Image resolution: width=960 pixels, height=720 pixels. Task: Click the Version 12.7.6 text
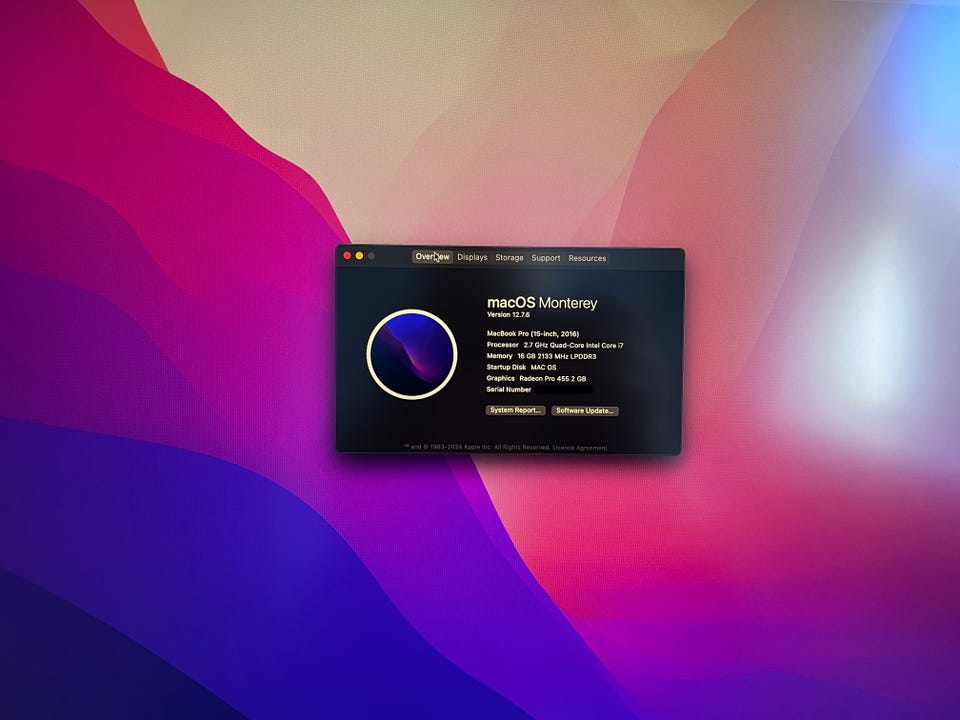coord(508,315)
